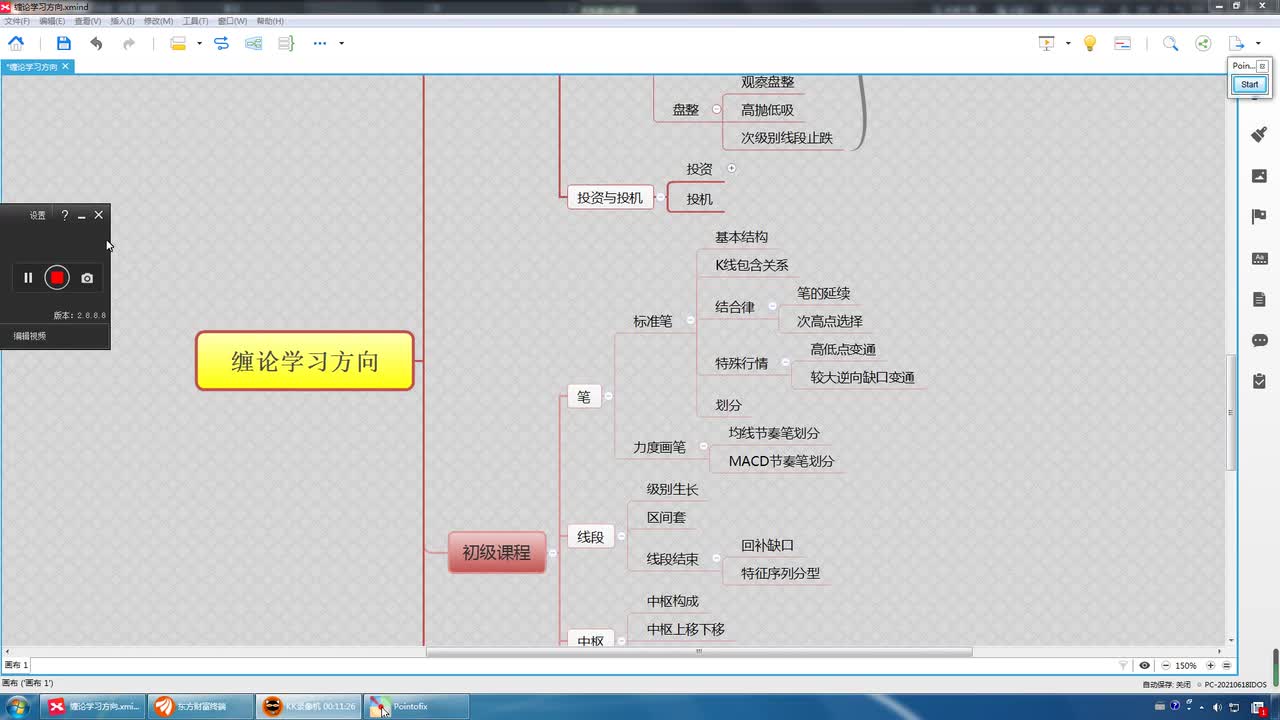Open recorder 设置 settings
The width and height of the screenshot is (1280, 720).
tap(38, 215)
